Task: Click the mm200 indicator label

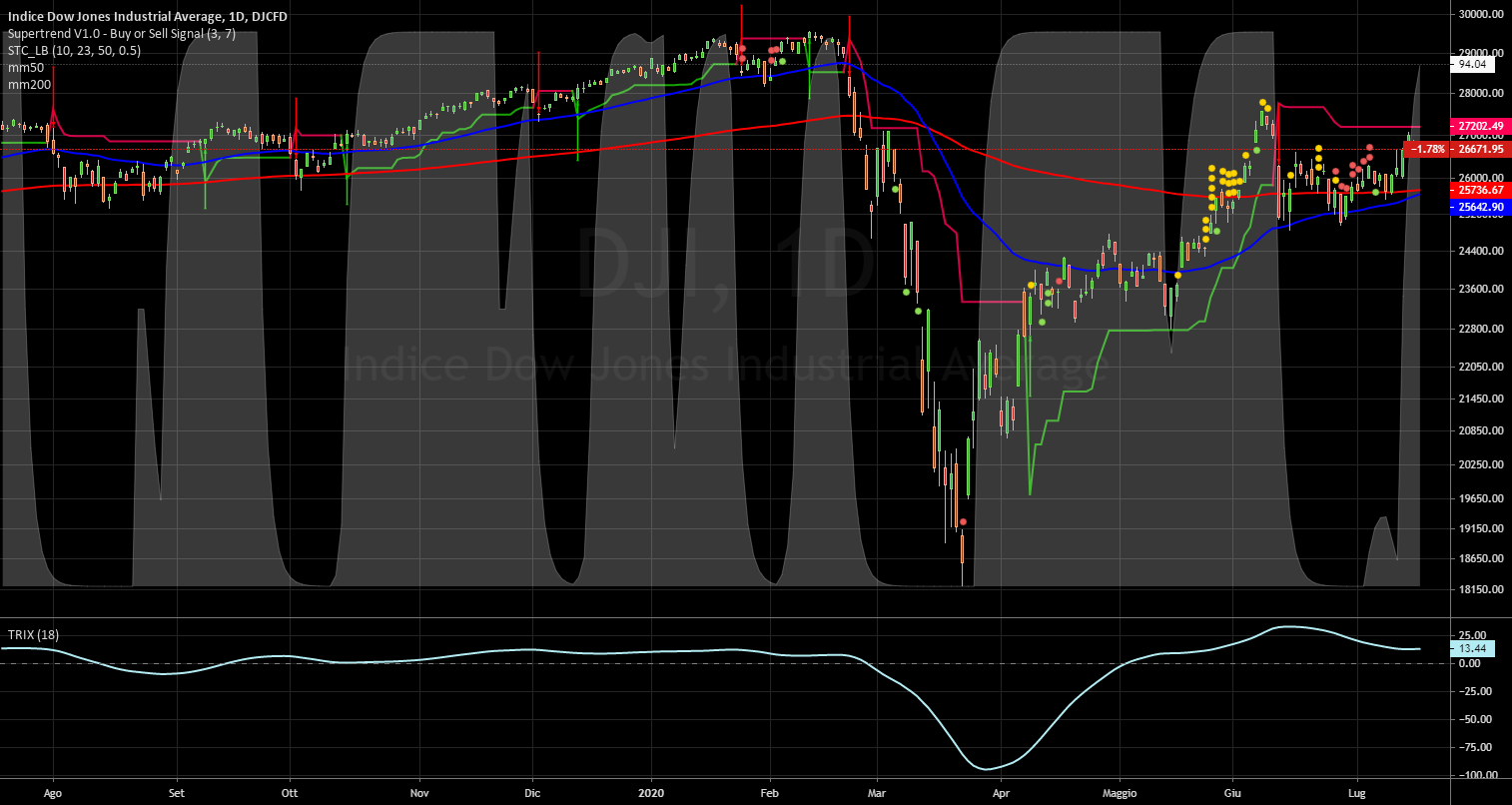Action: tap(27, 84)
